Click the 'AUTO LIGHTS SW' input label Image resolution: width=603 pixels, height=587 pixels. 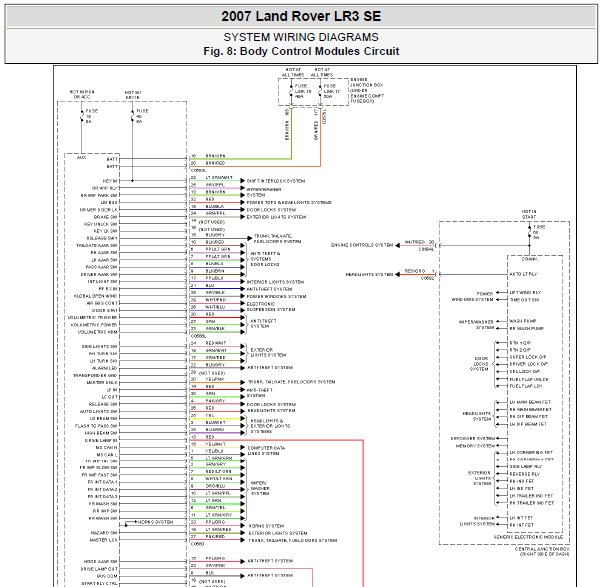[99, 412]
